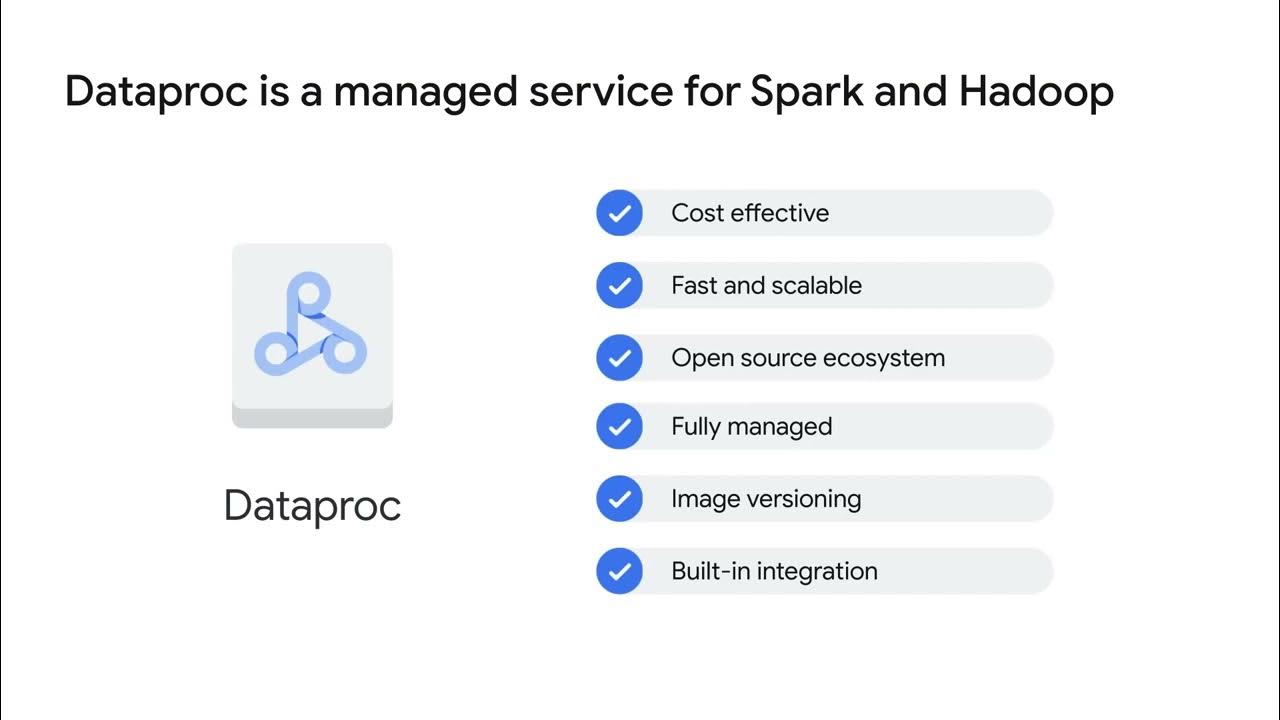Viewport: 1280px width, 720px height.
Task: Click the checkmark beside Built-in integration
Action: [x=619, y=571]
